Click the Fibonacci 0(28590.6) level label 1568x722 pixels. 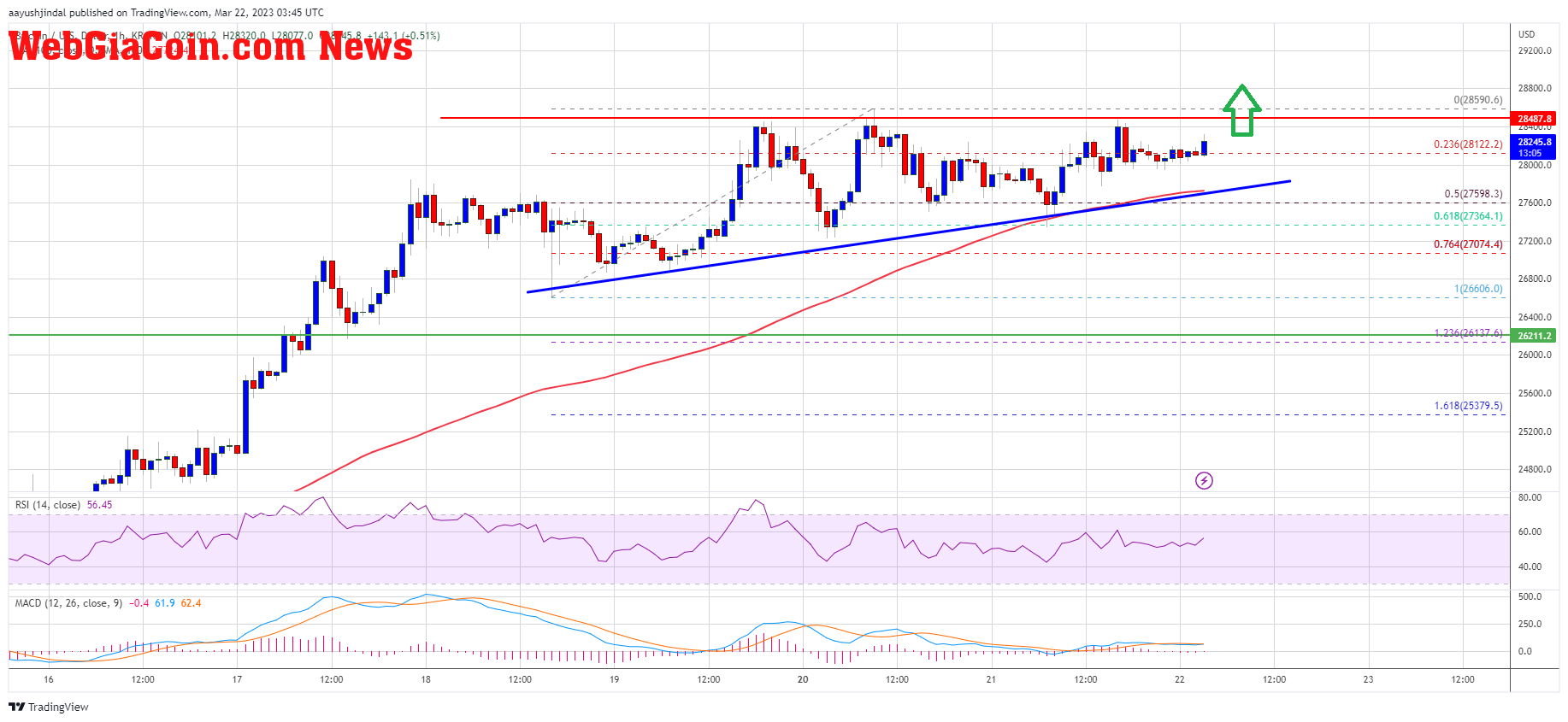tap(1477, 100)
